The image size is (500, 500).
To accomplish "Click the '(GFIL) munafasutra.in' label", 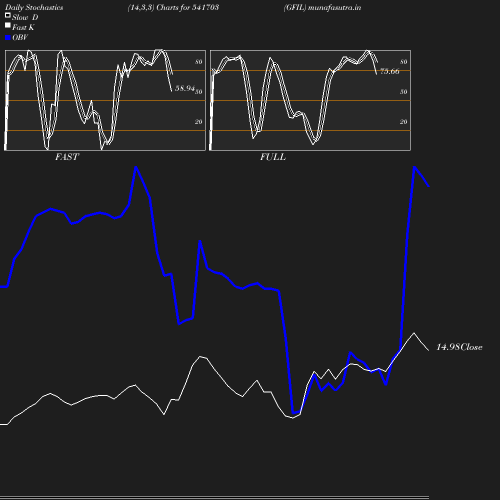I will coord(322,7).
